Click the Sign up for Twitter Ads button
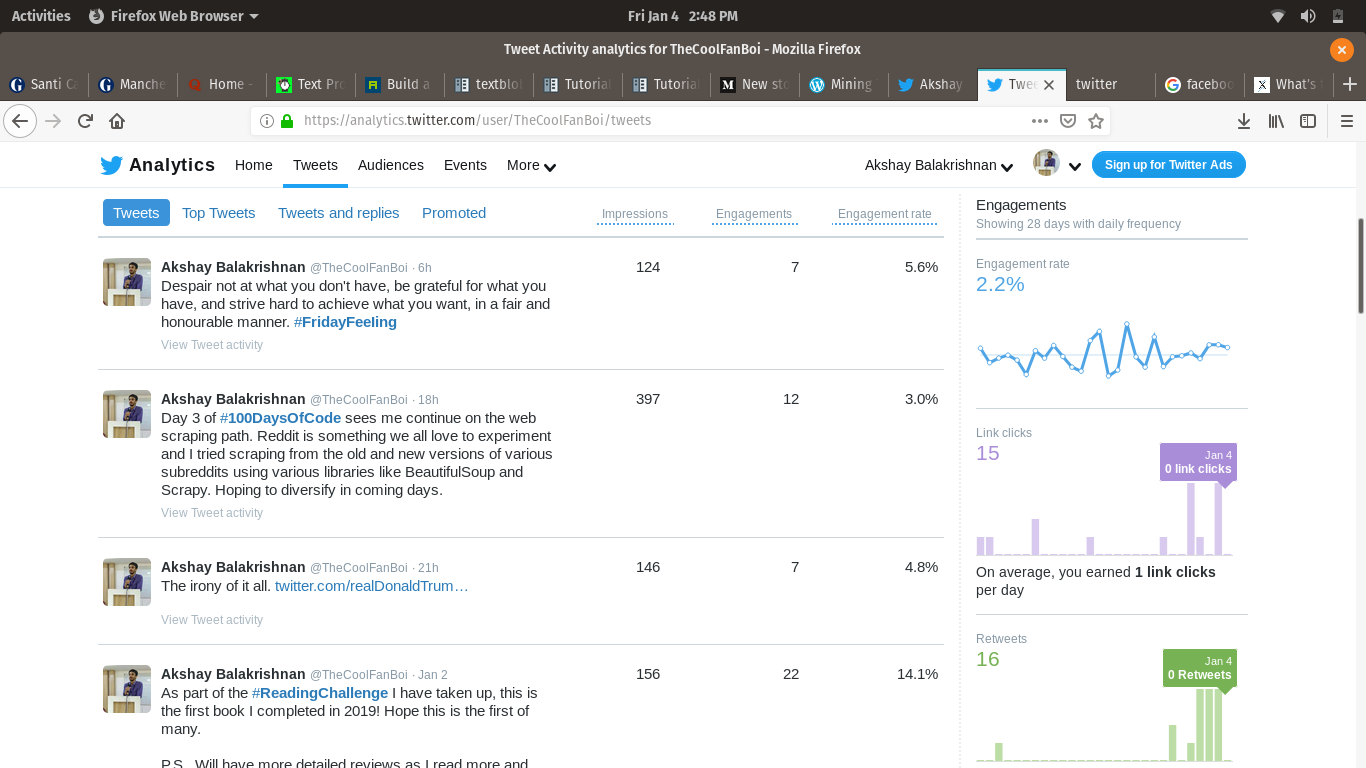Screen dimensions: 1366x768 [1168, 165]
